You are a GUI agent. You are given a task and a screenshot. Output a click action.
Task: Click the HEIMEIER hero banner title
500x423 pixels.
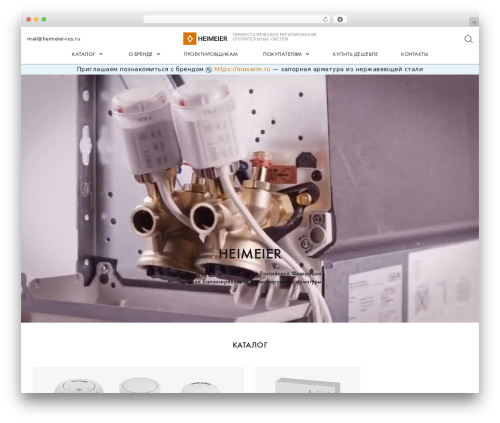point(250,254)
